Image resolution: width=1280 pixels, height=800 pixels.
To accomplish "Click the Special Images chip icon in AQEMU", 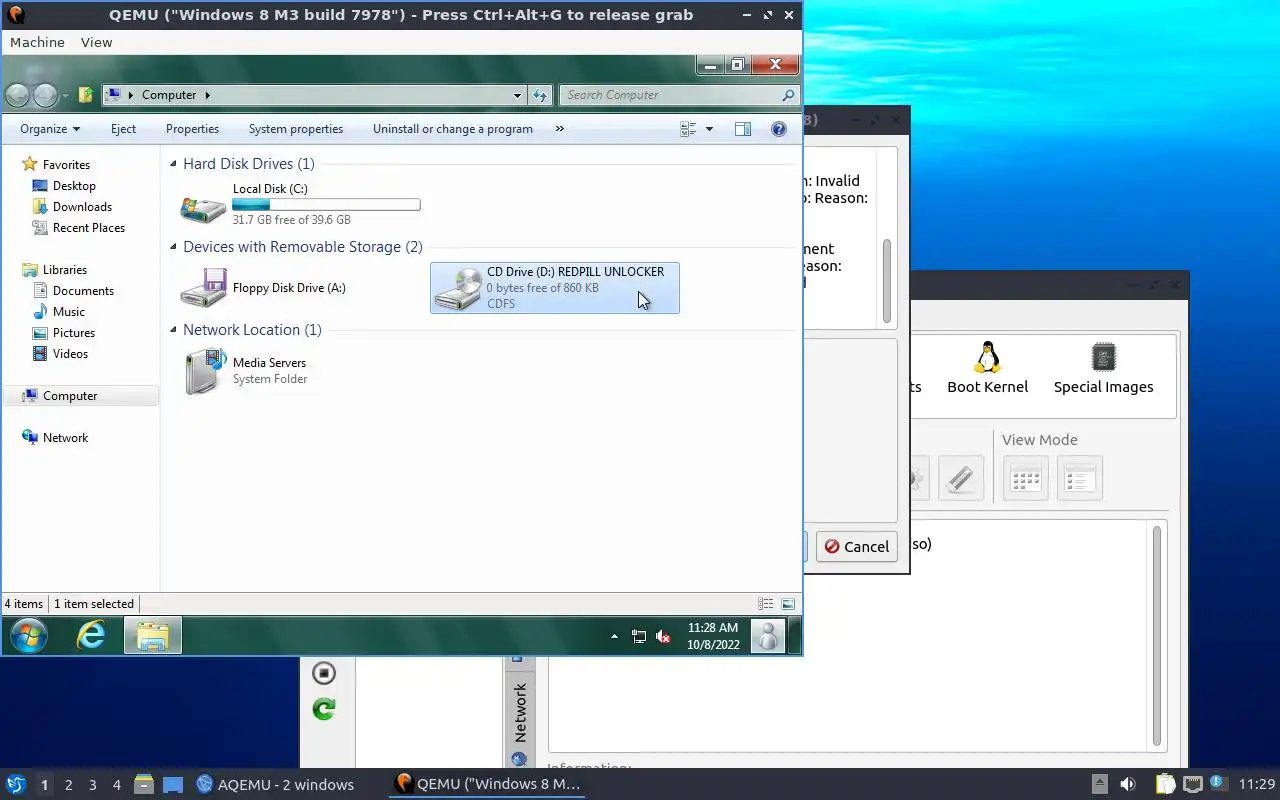I will tap(1104, 357).
